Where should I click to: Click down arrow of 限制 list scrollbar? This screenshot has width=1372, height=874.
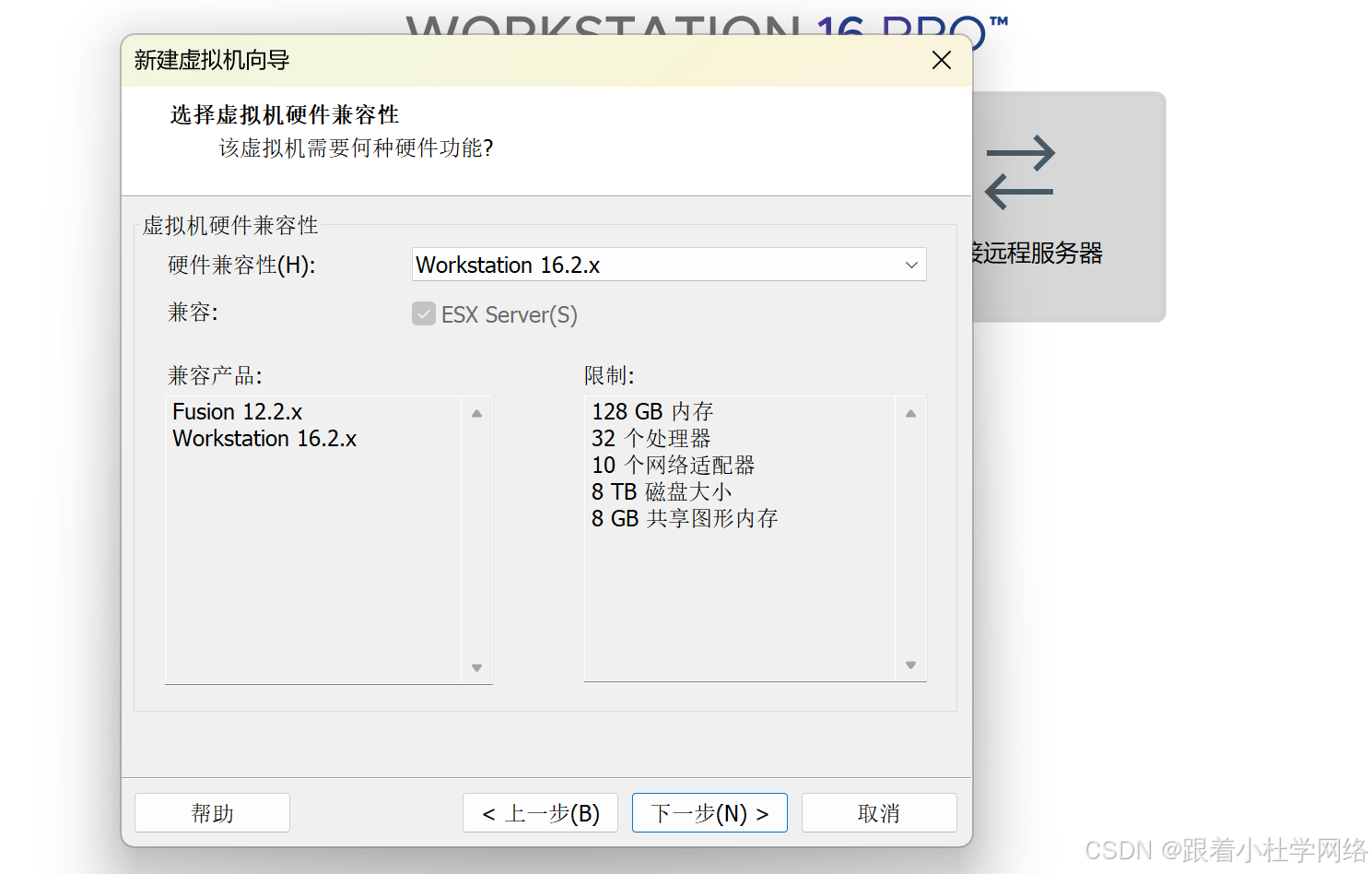point(910,665)
